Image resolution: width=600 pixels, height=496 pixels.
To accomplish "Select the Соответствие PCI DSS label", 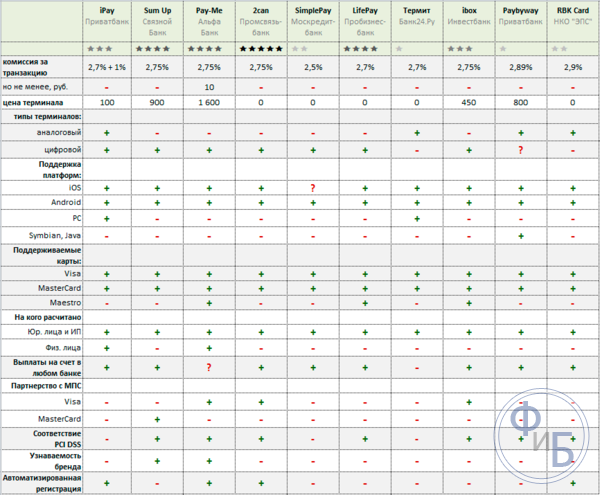I will coord(57,439).
